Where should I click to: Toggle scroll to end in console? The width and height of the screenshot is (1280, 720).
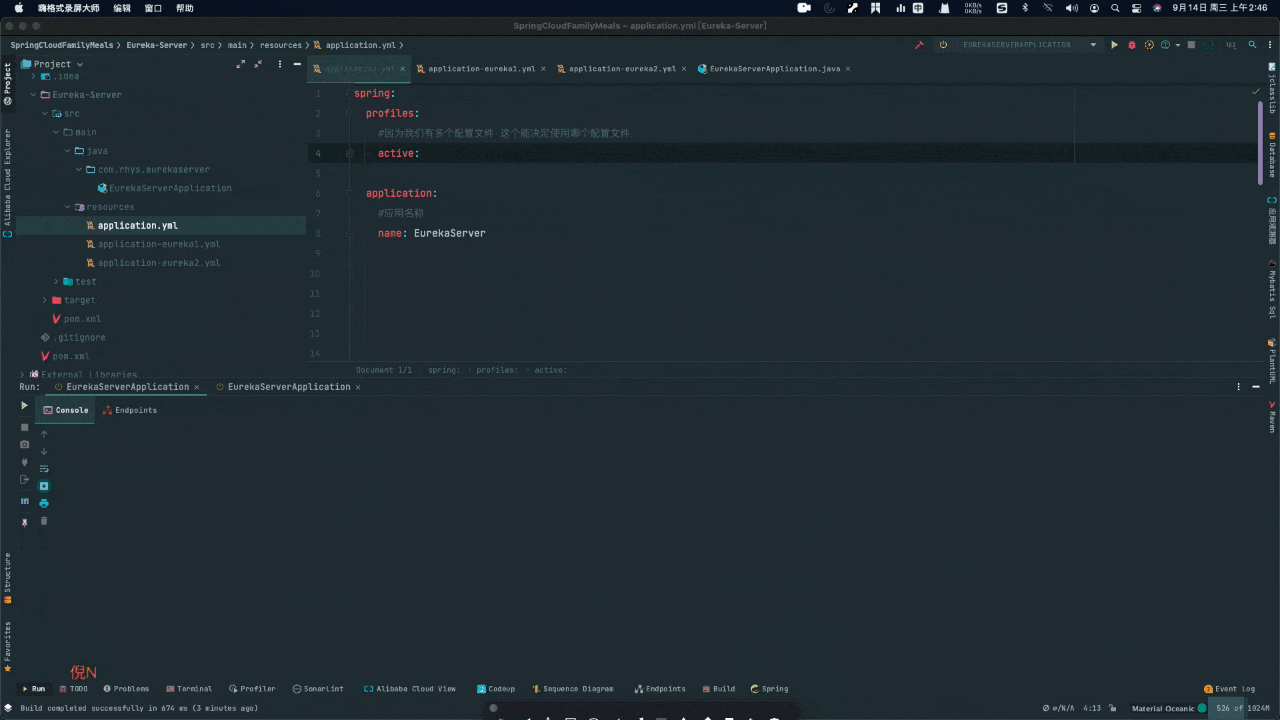44,486
